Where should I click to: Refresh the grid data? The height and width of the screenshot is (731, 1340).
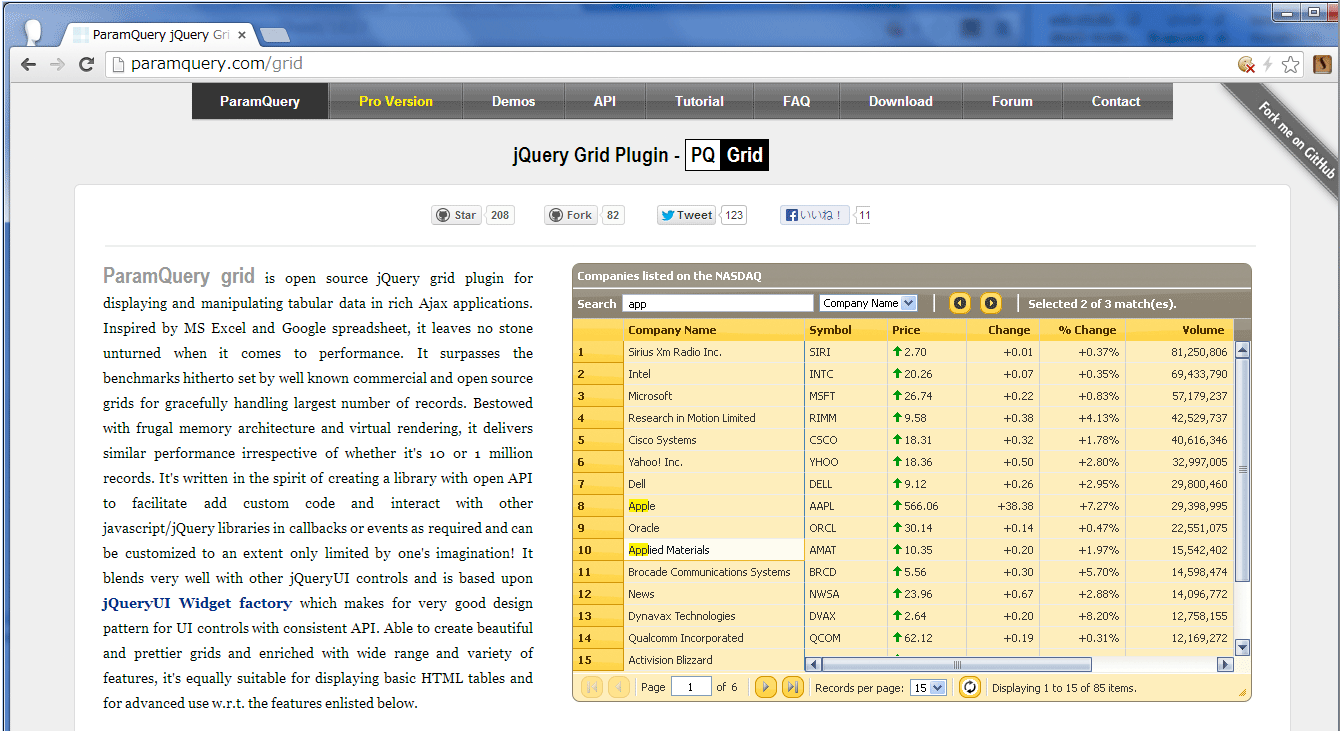tap(969, 687)
